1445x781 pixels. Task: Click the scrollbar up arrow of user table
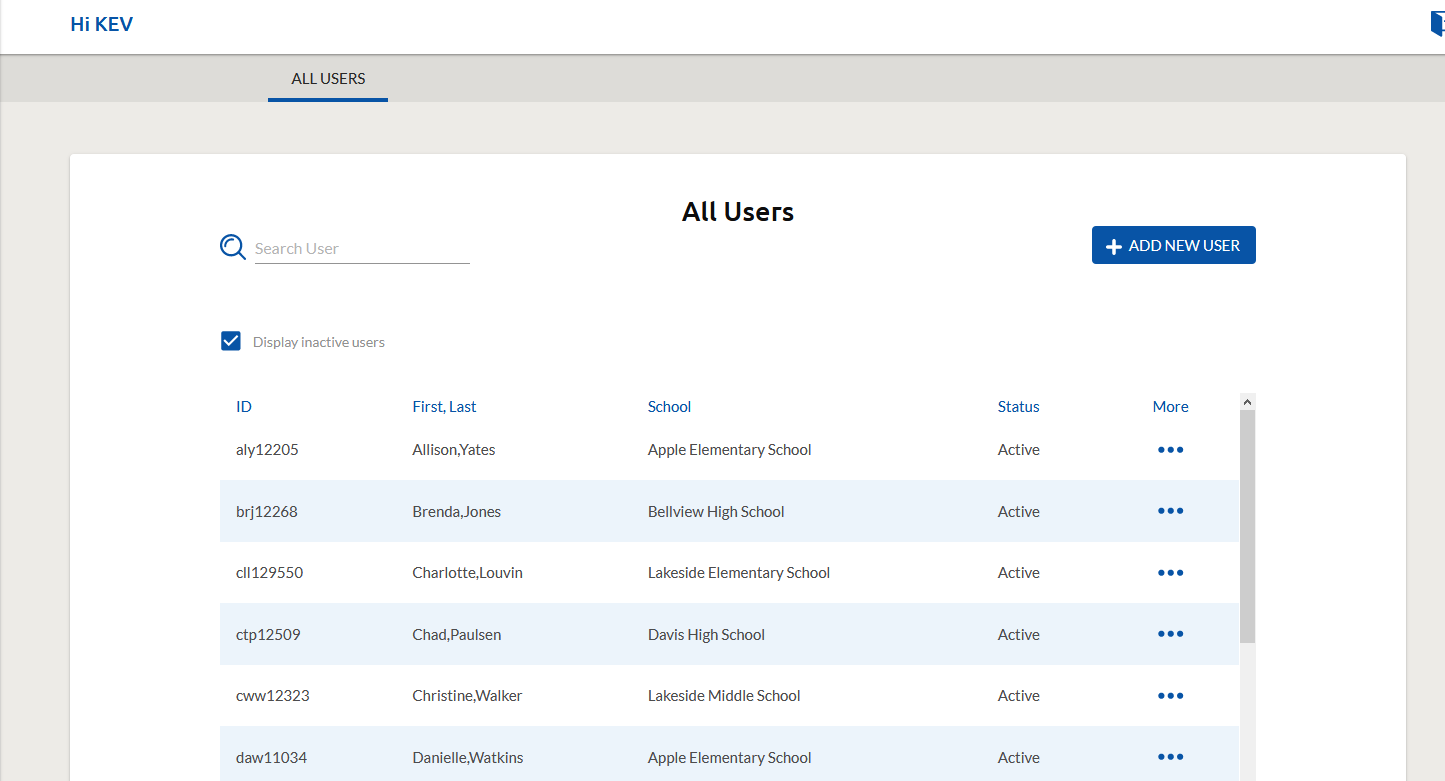pos(1247,402)
